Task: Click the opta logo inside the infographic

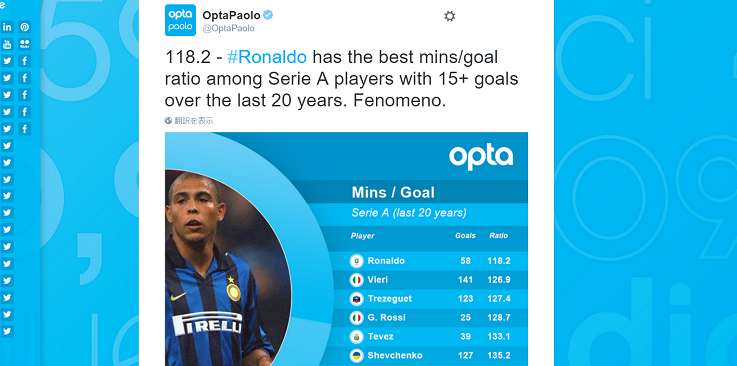Action: pos(481,158)
